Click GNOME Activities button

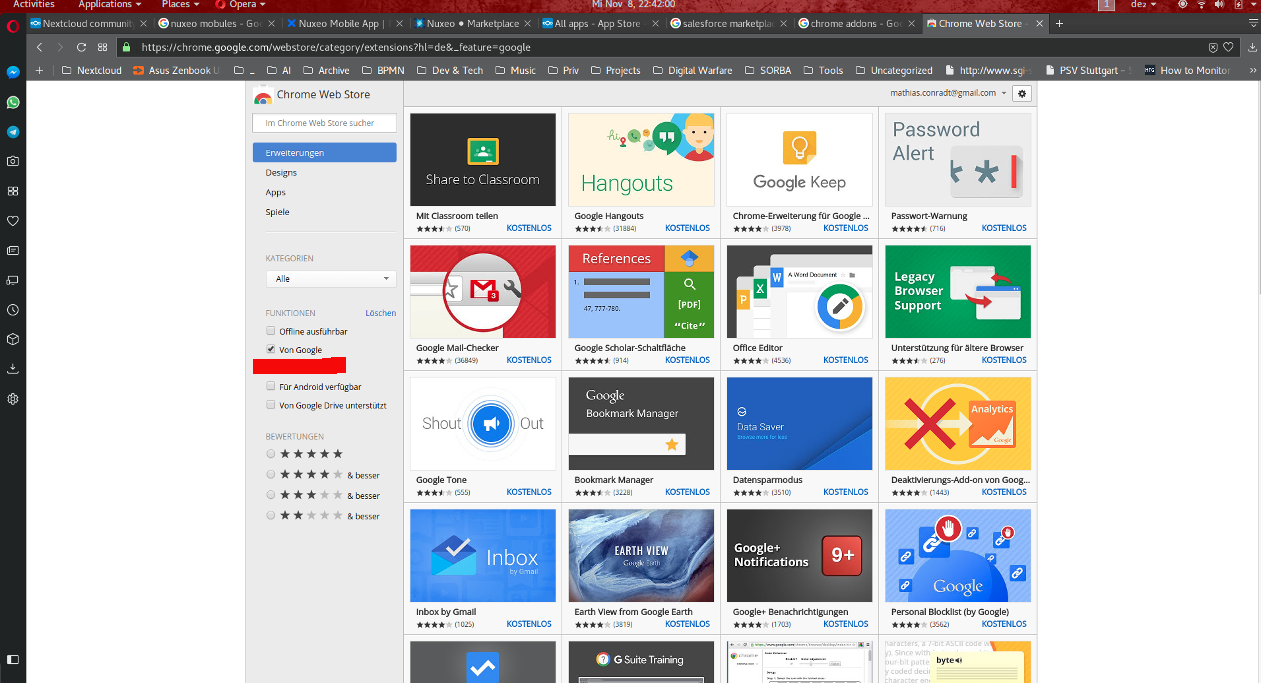34,5
